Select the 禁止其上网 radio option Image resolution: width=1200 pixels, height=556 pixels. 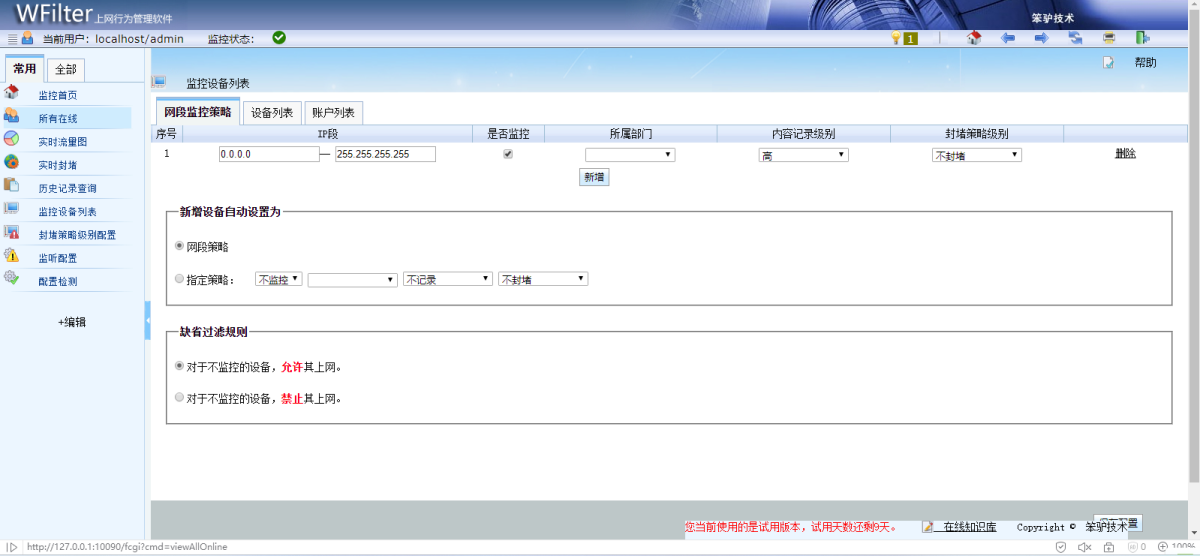tap(180, 397)
